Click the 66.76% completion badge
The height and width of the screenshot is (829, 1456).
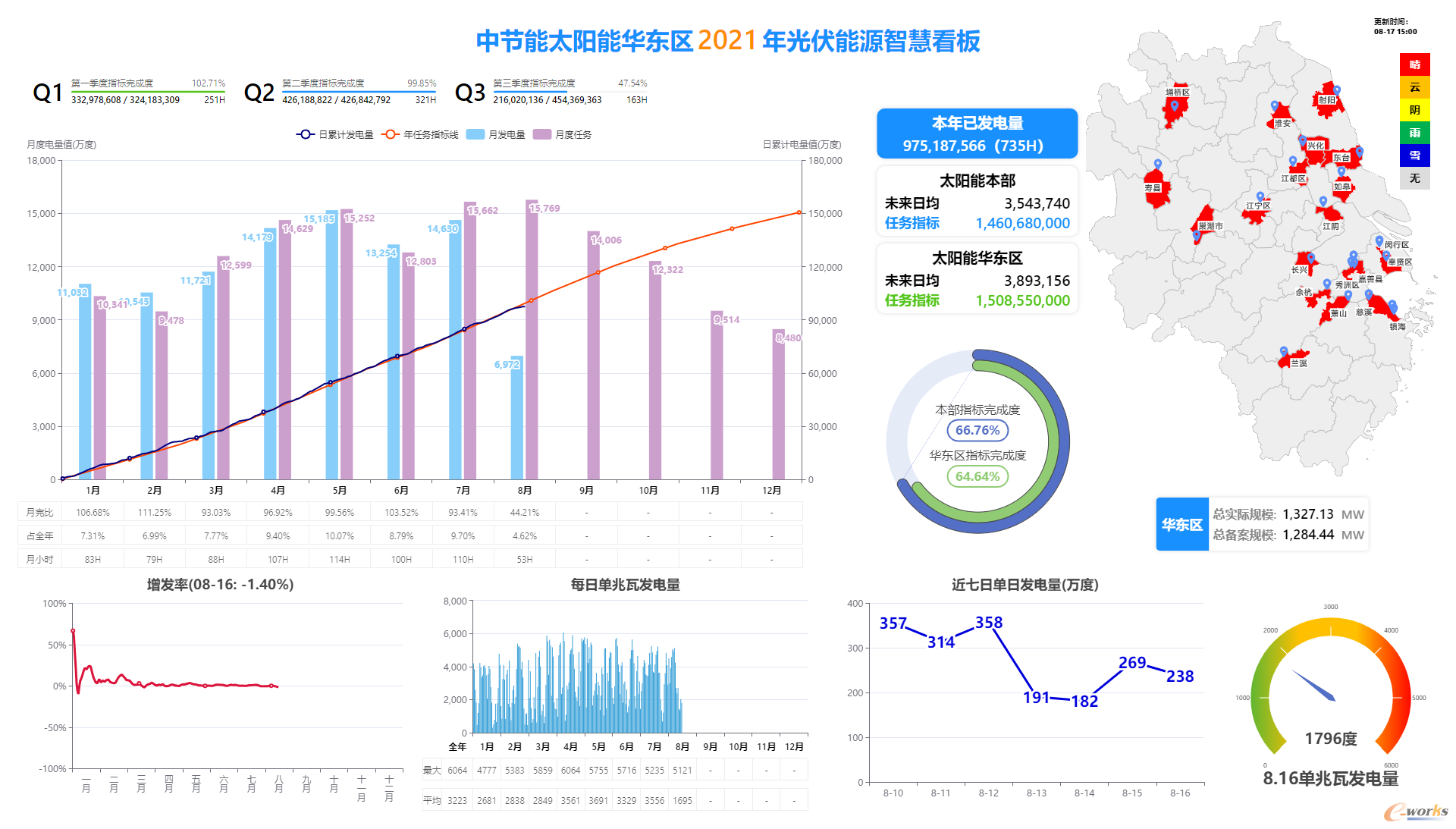tap(977, 430)
